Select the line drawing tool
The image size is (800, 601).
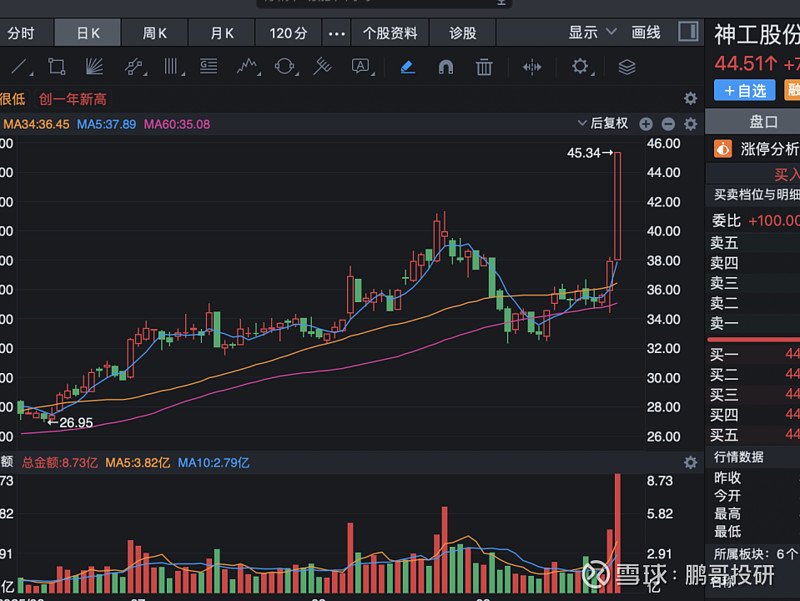click(20, 67)
